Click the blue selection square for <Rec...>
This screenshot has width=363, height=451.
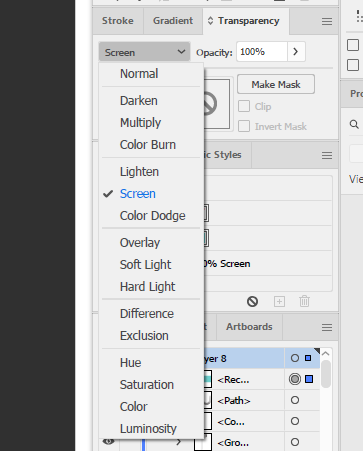coord(309,379)
